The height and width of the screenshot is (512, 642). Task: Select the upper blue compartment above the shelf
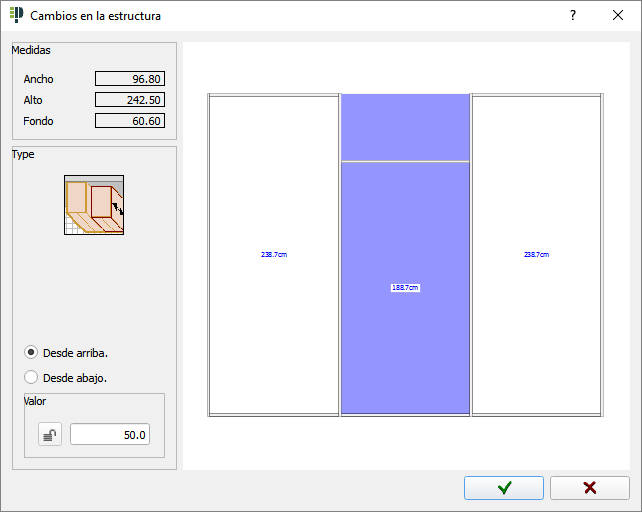(405, 127)
